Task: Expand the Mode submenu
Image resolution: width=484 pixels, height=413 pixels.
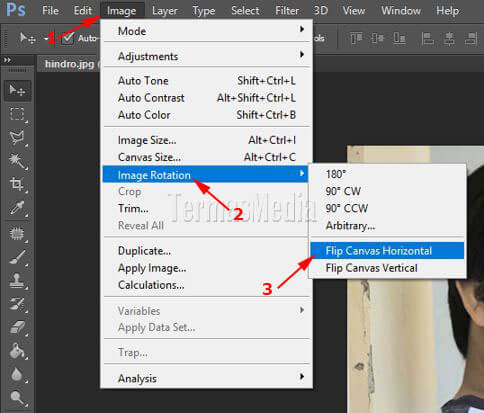Action: (x=206, y=31)
